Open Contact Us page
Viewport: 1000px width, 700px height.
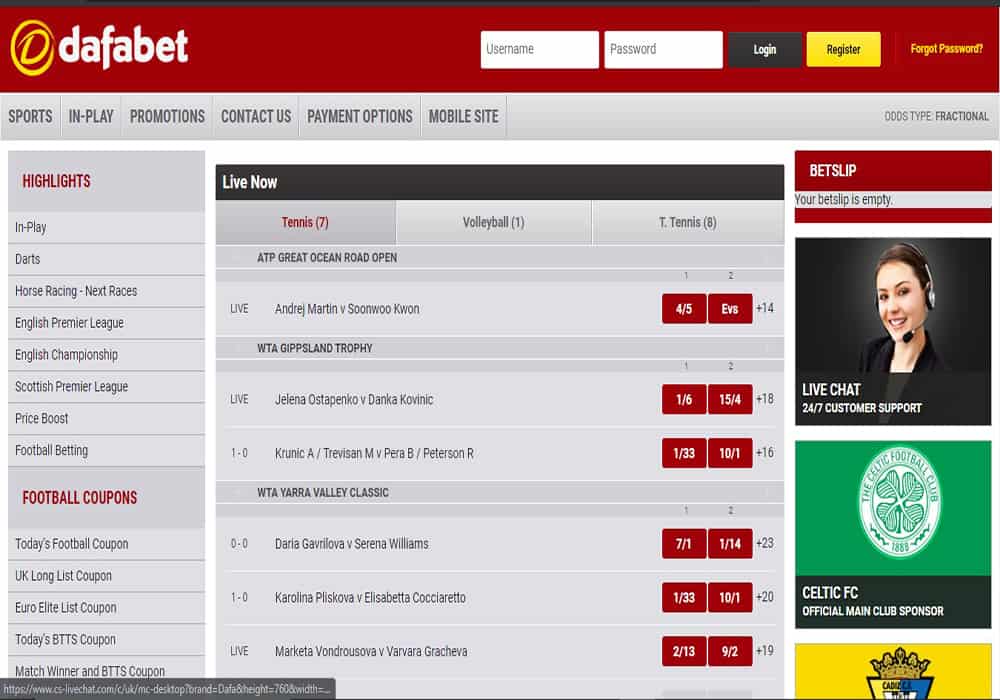point(256,116)
